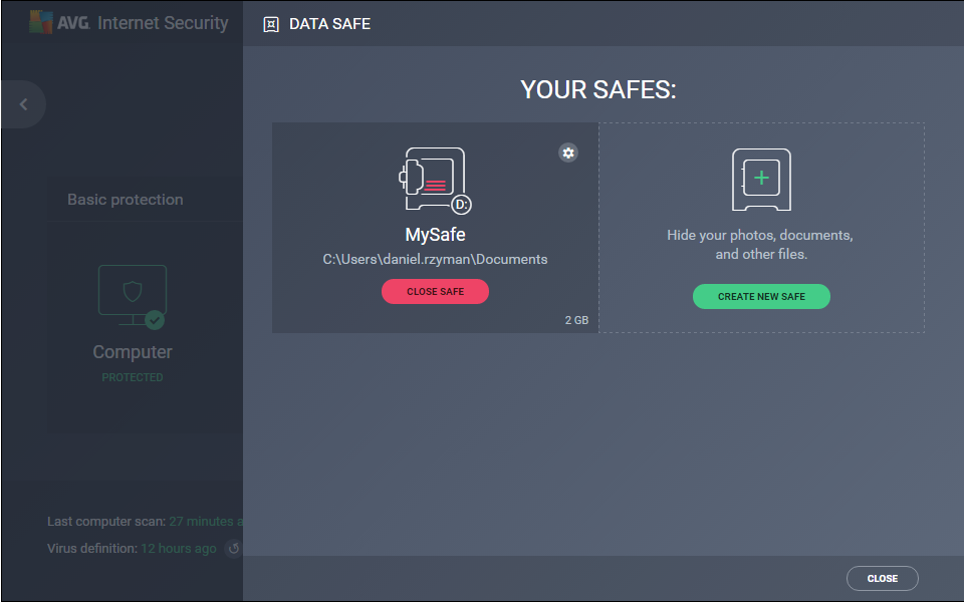Click the Basic protection label
This screenshot has width=964, height=602.
(x=125, y=199)
